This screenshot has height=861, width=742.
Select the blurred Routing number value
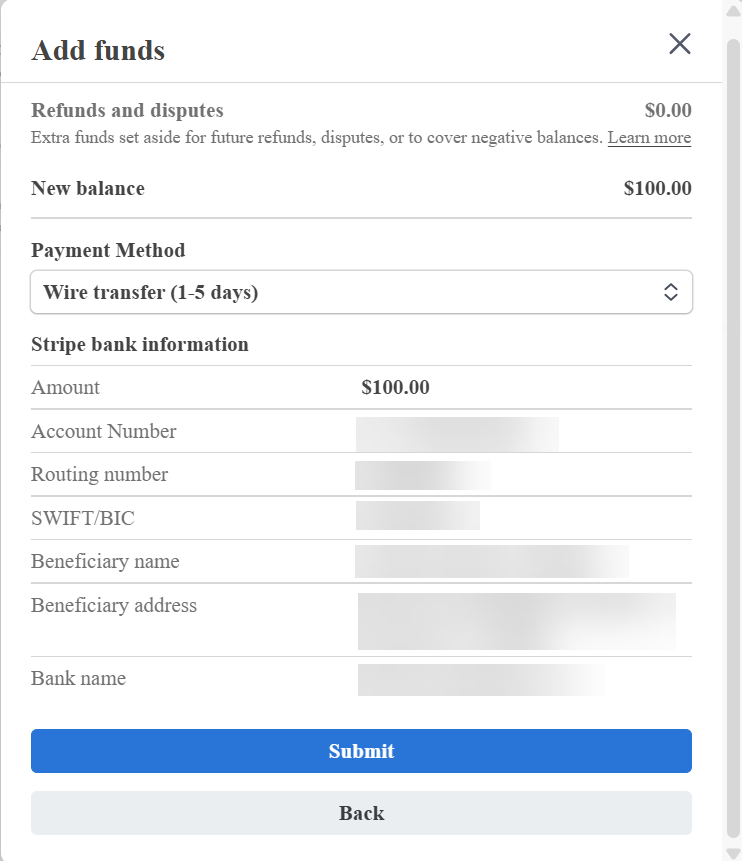[x=423, y=475]
